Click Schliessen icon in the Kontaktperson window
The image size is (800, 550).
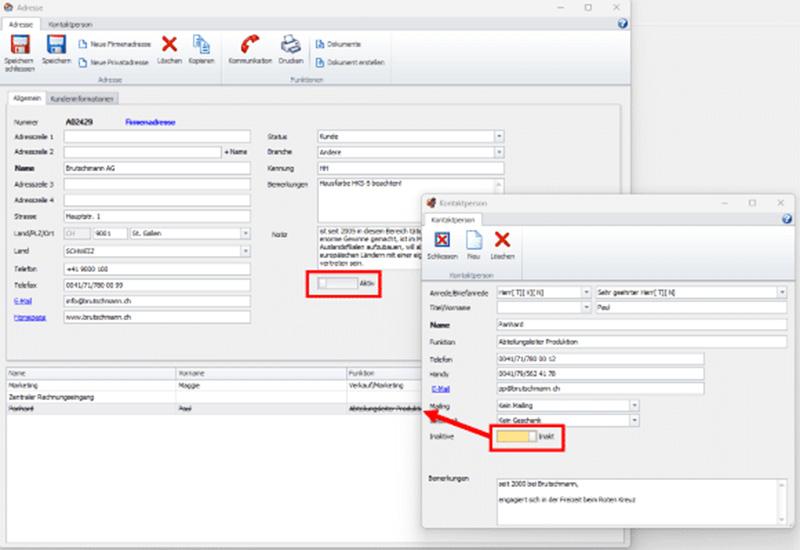441,240
